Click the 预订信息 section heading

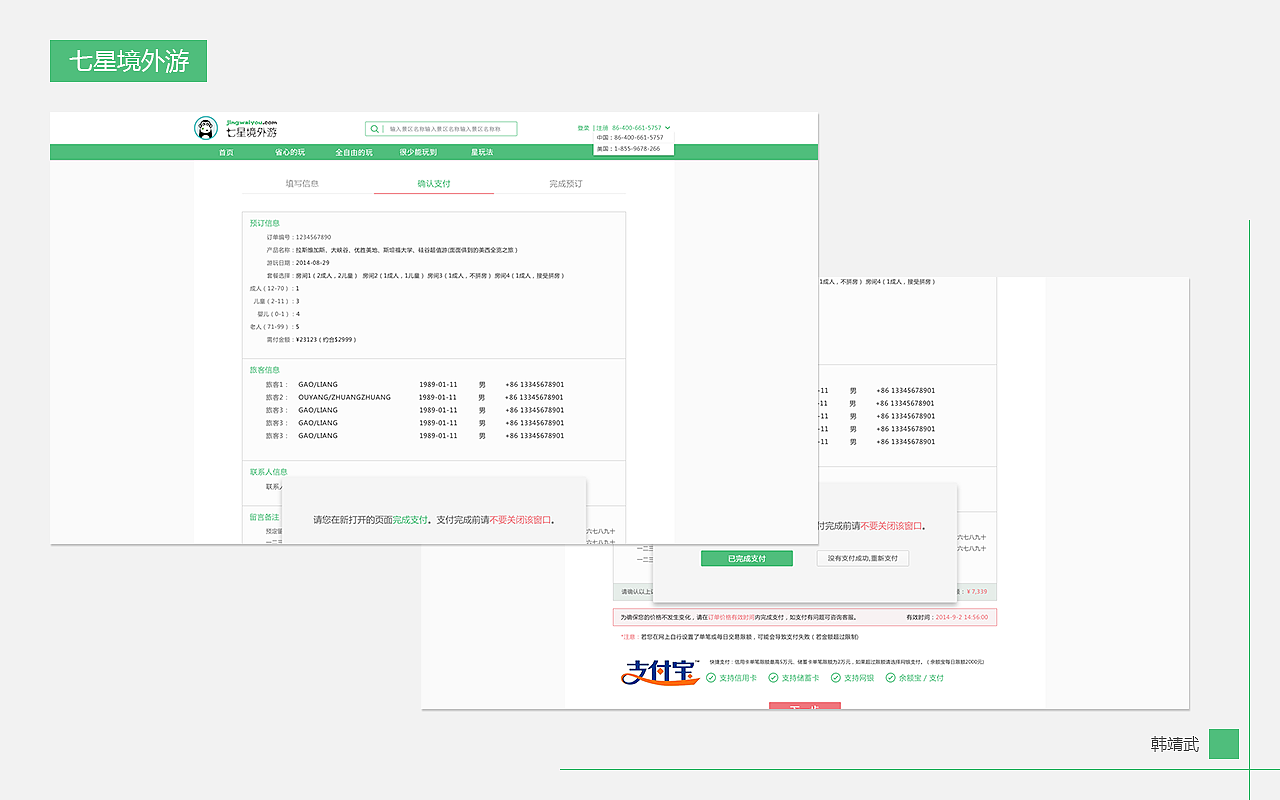tap(265, 223)
